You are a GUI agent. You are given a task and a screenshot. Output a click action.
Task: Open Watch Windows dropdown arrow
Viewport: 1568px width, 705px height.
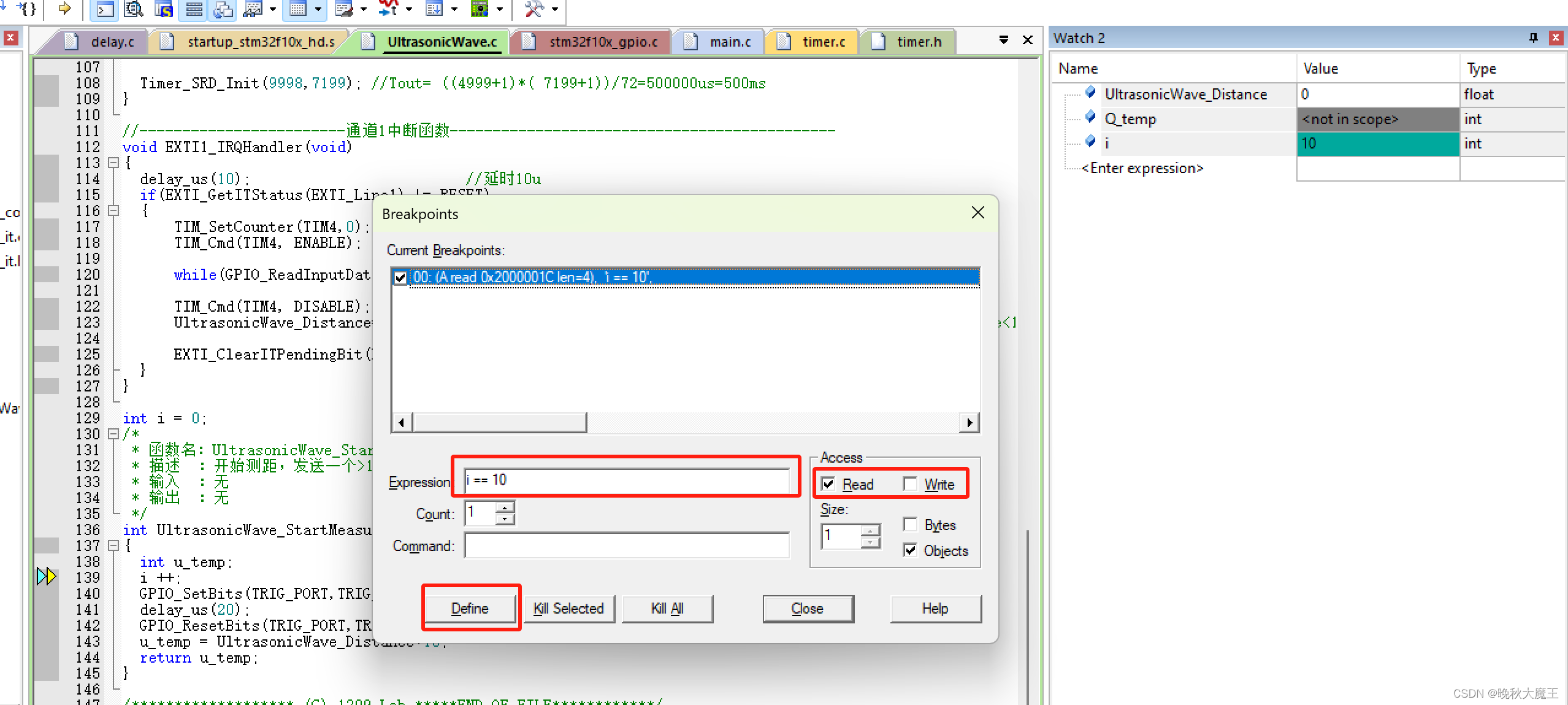point(273,9)
